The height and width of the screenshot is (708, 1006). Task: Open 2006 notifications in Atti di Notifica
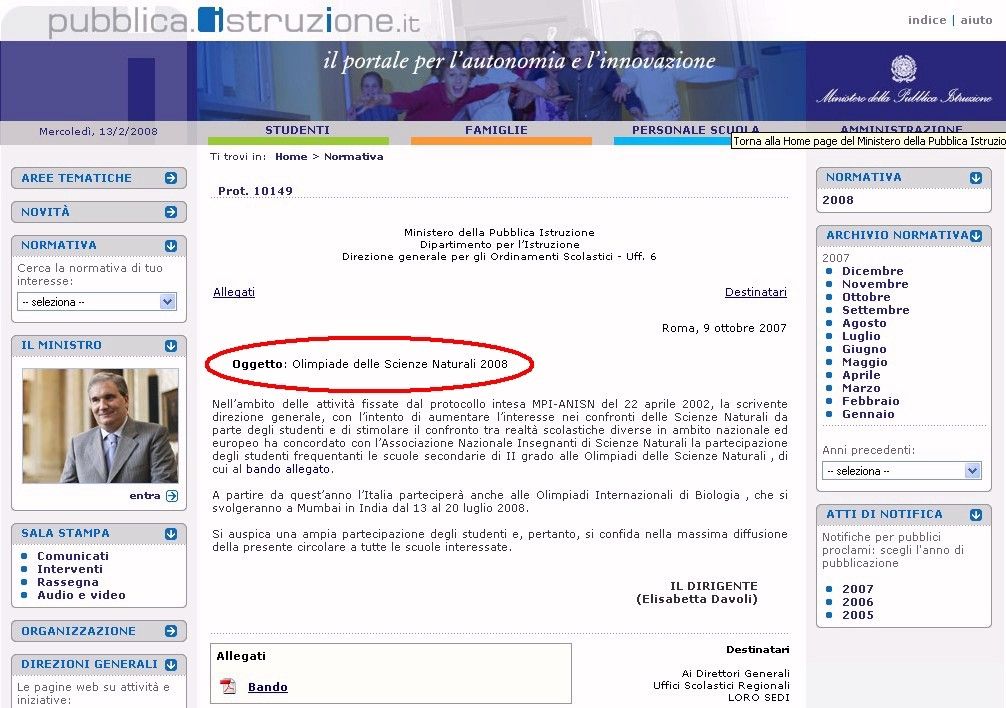(858, 602)
